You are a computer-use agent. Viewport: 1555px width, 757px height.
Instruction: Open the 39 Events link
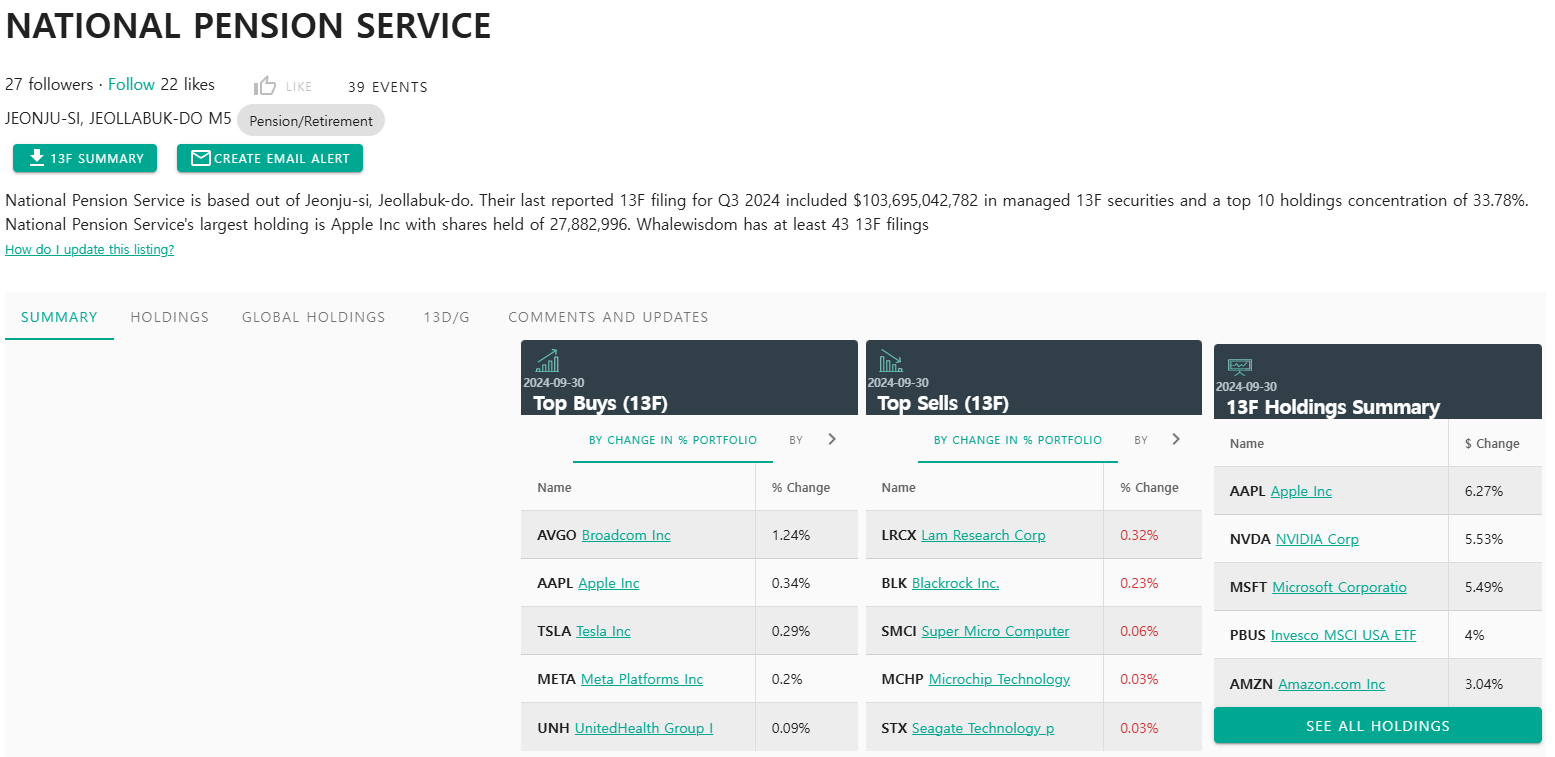388,87
